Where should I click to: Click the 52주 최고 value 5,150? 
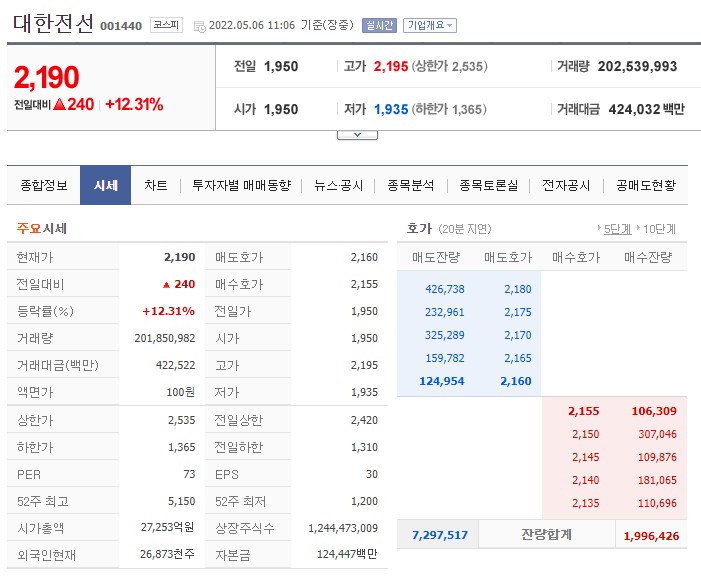click(182, 502)
